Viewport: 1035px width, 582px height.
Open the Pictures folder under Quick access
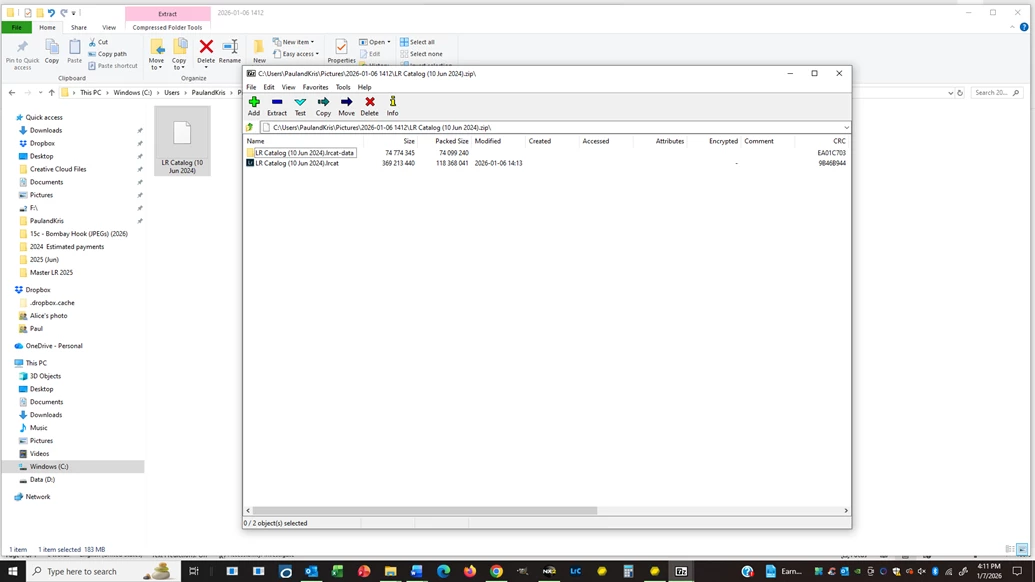41,195
